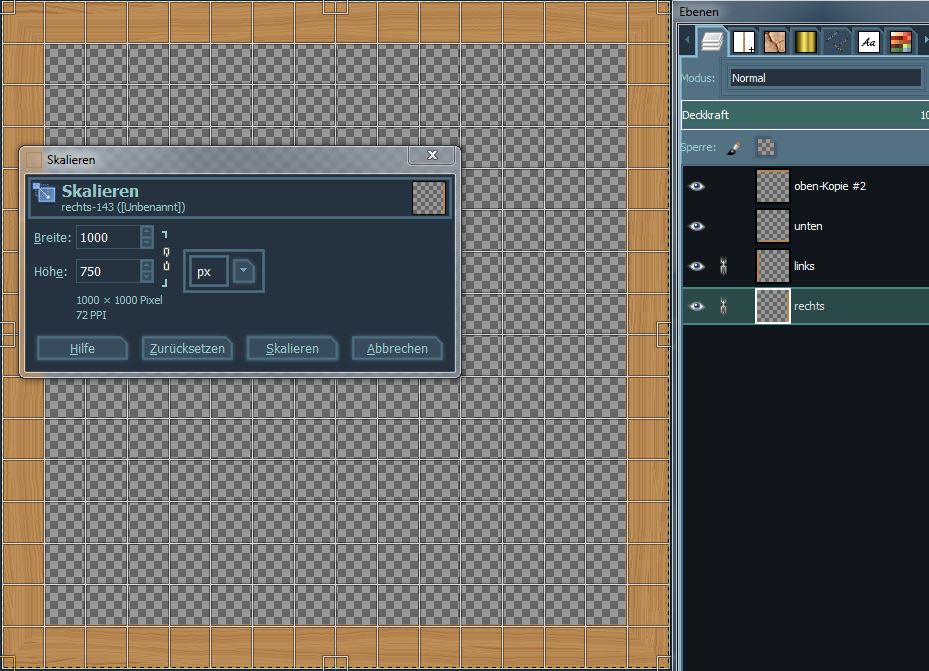Open the px unit dropdown
The height and width of the screenshot is (671, 929).
pyautogui.click(x=244, y=271)
